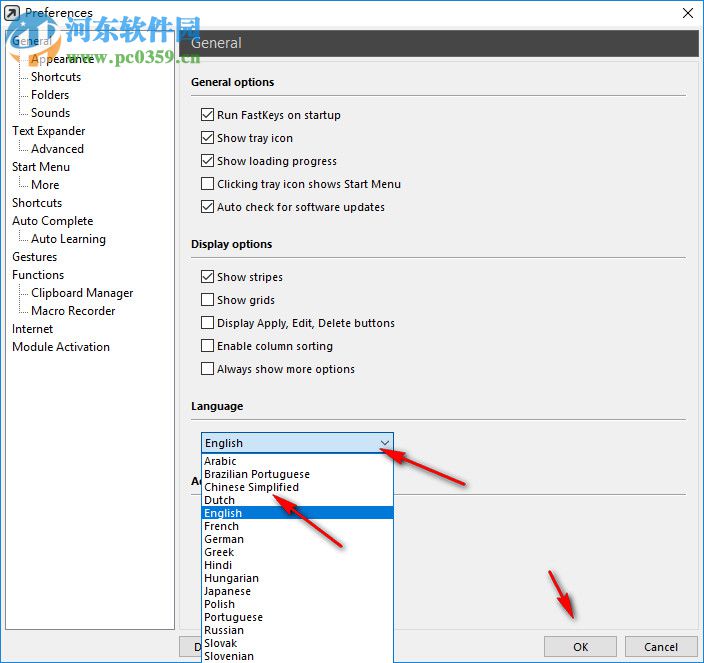Select Functions category
Image resolution: width=704 pixels, height=663 pixels.
[38, 275]
